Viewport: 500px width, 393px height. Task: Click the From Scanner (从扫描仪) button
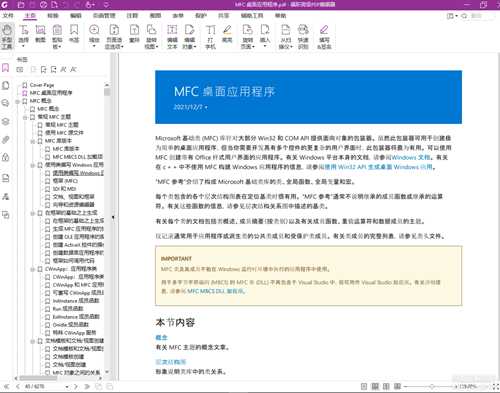tap(286, 36)
